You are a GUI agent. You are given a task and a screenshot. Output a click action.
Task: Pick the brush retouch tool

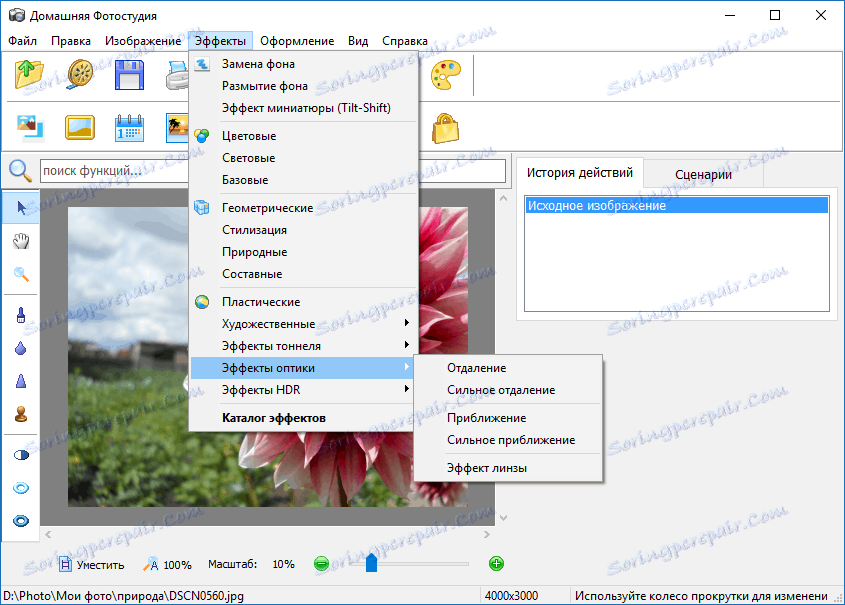point(20,315)
